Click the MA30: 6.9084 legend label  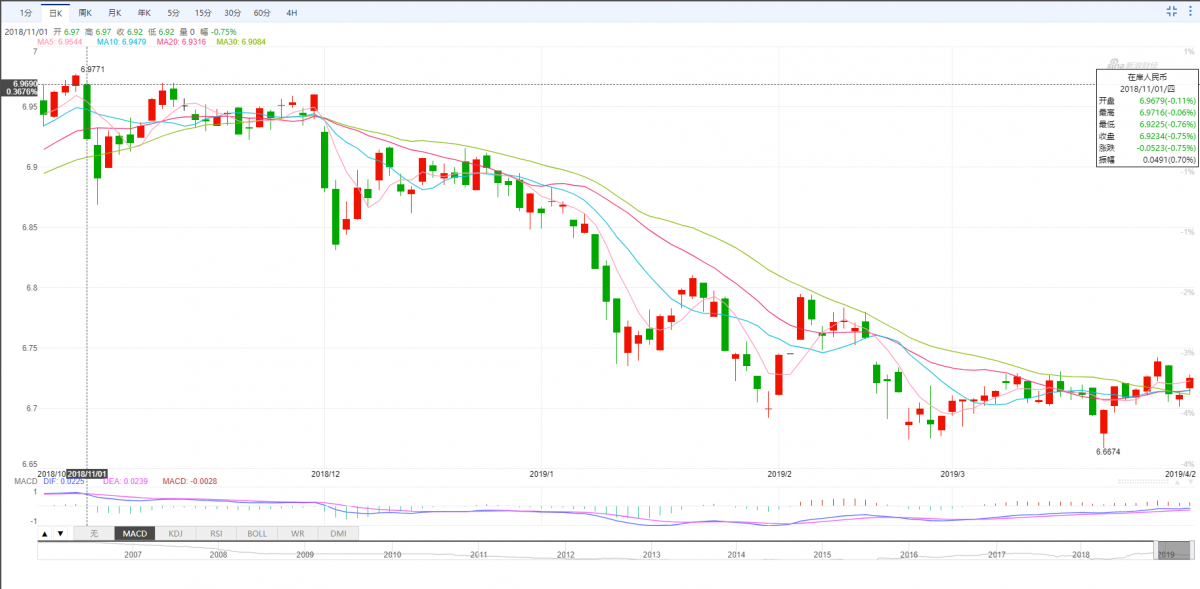pos(242,41)
